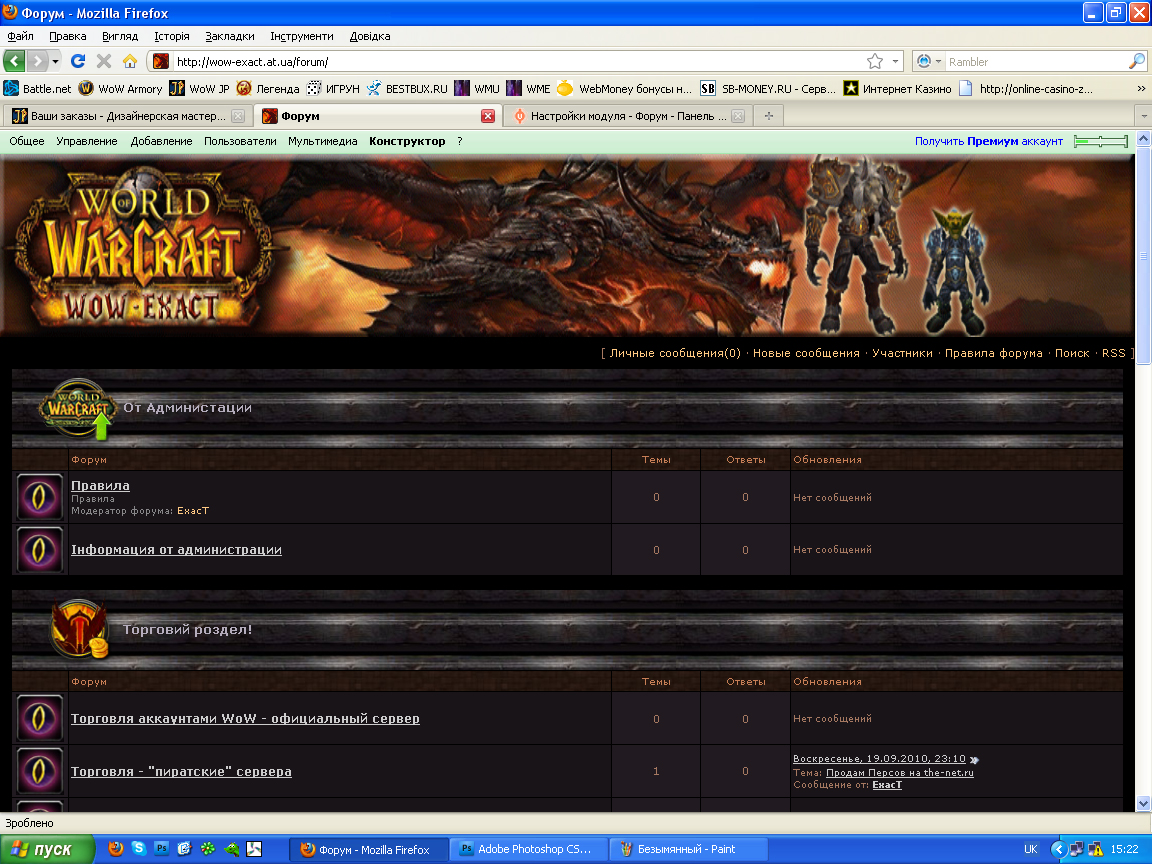1152x864 pixels.
Task: Open the WMU bookmark
Action: tap(477, 89)
